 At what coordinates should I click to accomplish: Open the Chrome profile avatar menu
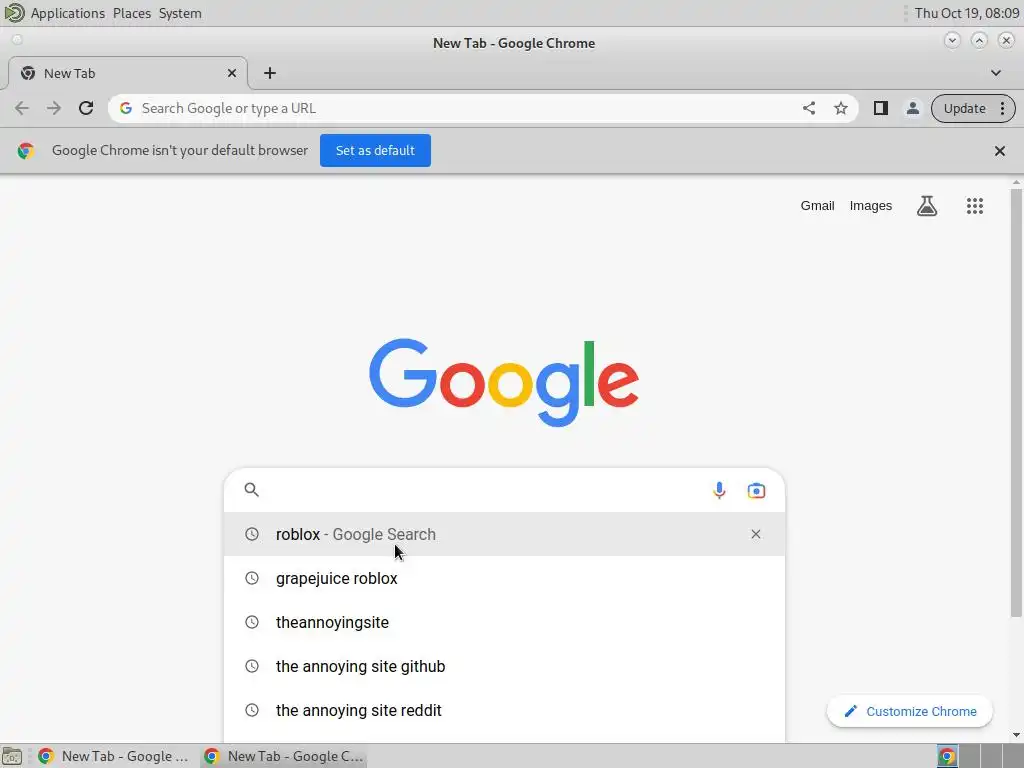pos(912,108)
